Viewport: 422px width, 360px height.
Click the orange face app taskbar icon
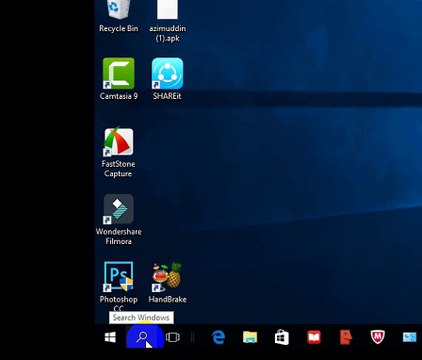pyautogui.click(x=346, y=337)
